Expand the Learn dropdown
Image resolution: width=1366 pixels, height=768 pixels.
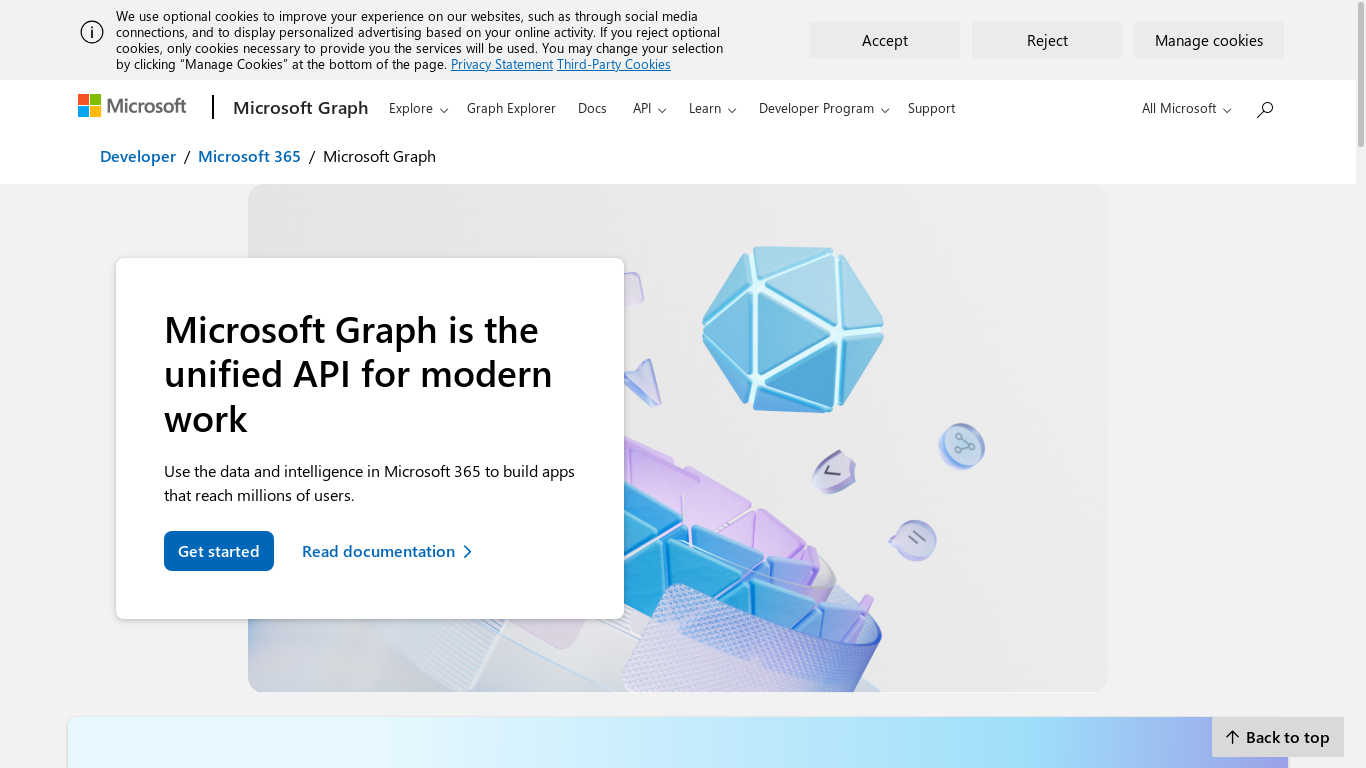pos(712,108)
